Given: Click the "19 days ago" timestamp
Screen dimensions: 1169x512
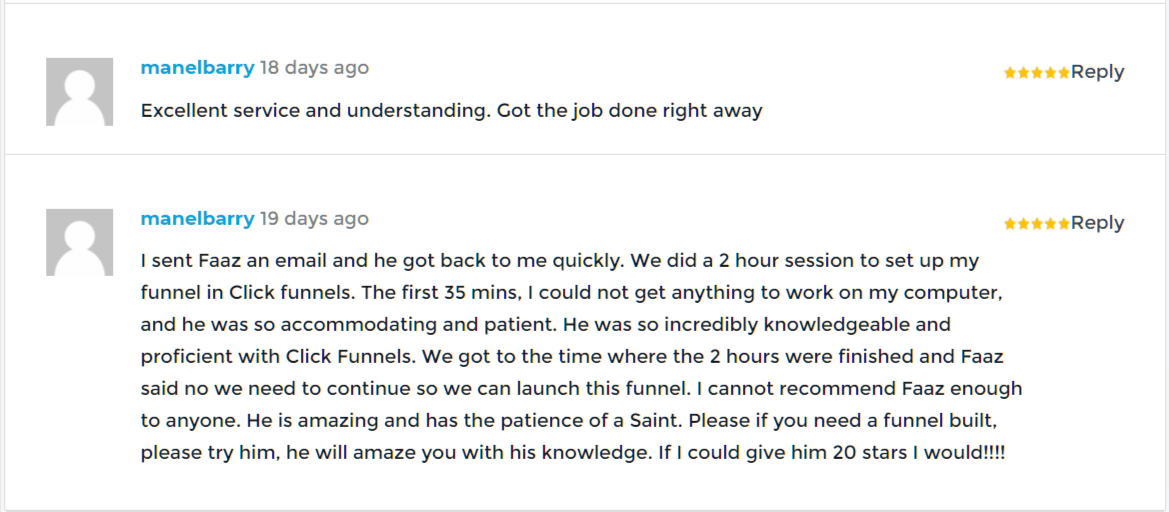Looking at the screenshot, I should pos(314,219).
